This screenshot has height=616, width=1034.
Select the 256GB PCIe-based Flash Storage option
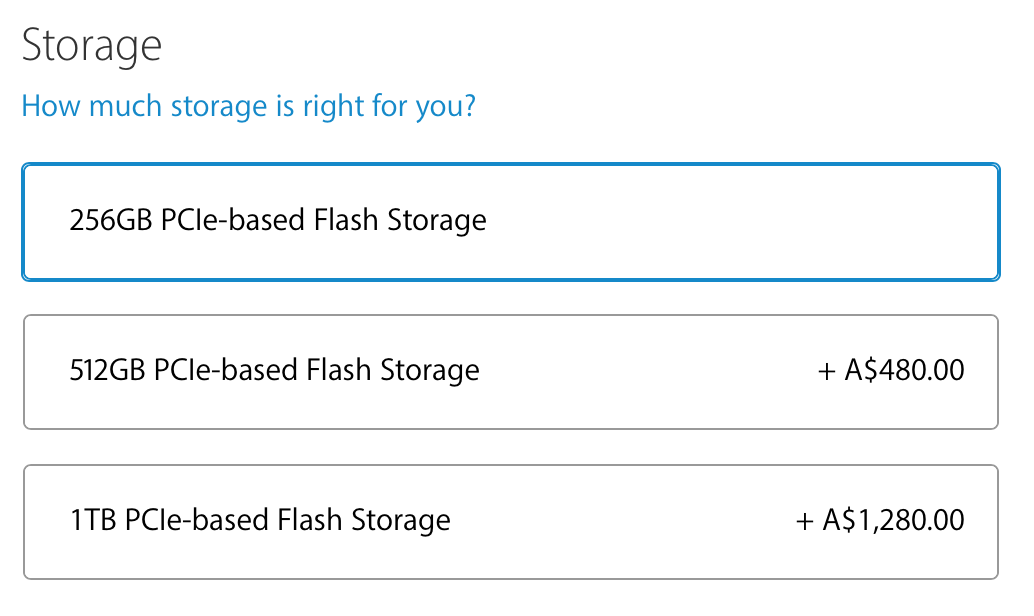tap(510, 221)
